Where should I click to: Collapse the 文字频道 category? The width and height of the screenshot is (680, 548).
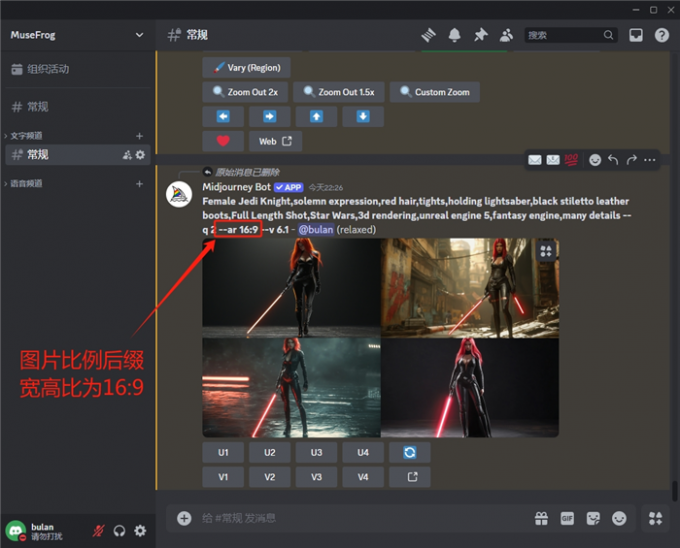point(24,136)
